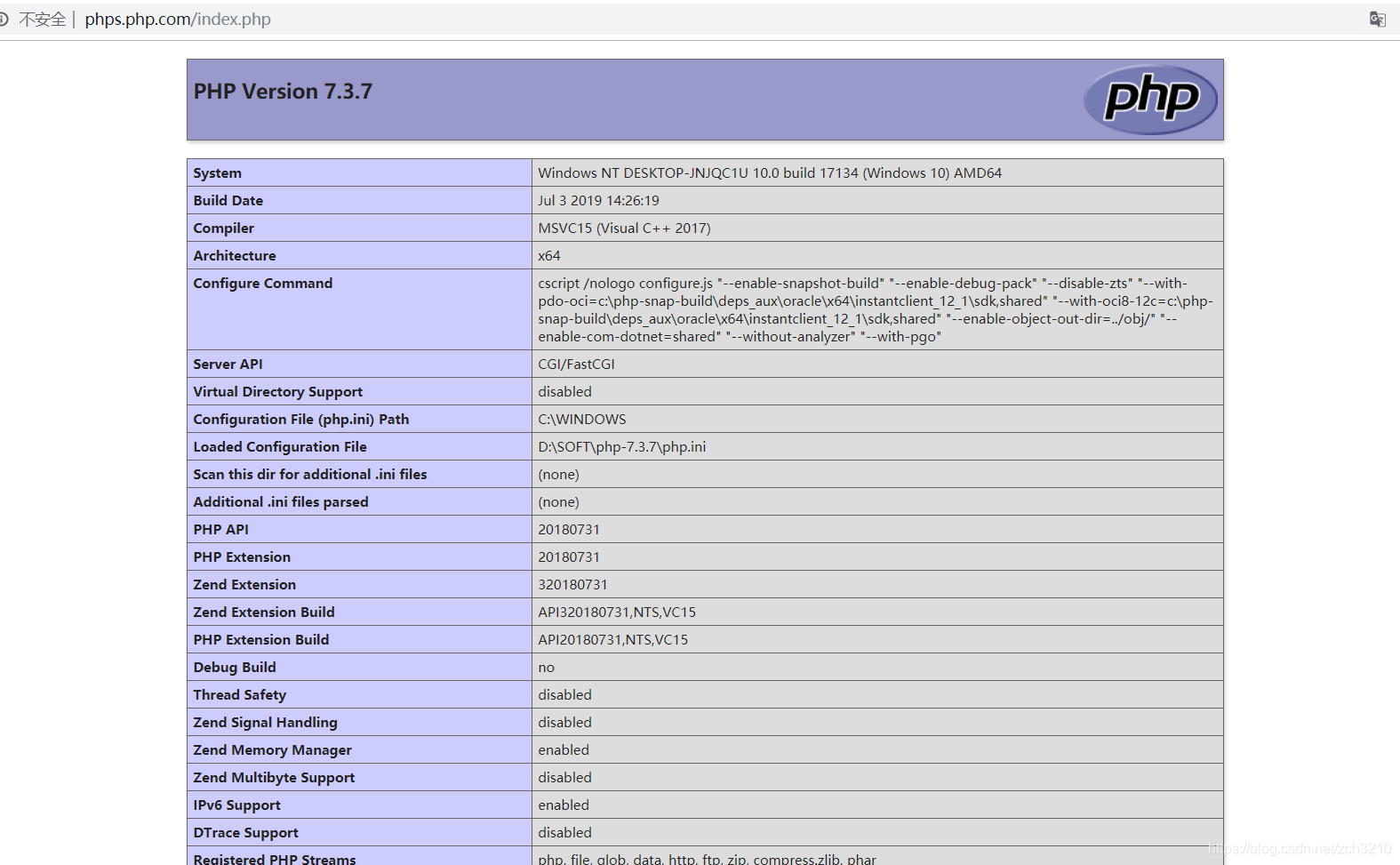
Task: Click the 'System' row label
Action: tap(217, 172)
